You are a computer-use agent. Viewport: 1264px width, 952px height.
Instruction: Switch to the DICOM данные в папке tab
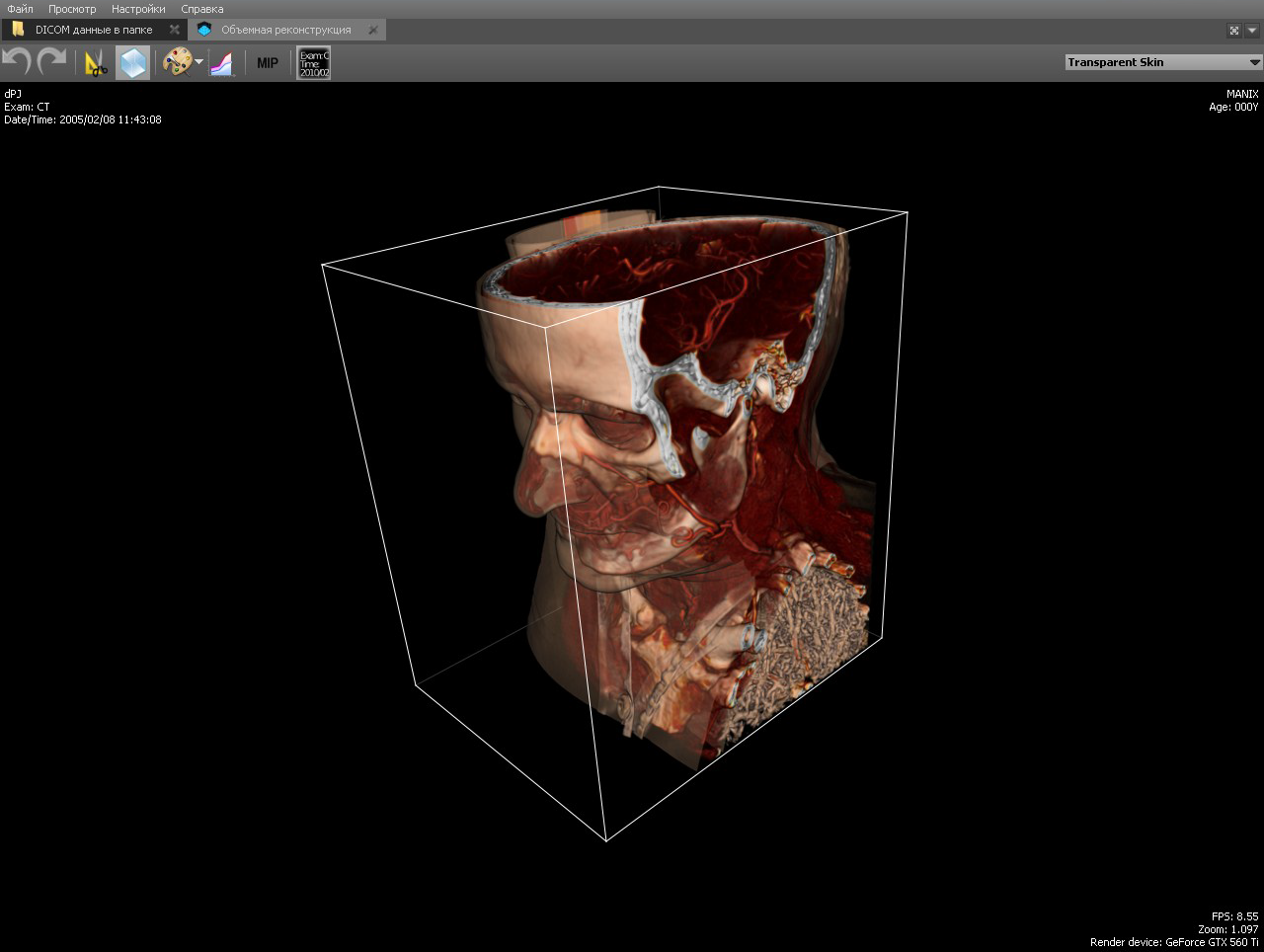pyautogui.click(x=93, y=30)
